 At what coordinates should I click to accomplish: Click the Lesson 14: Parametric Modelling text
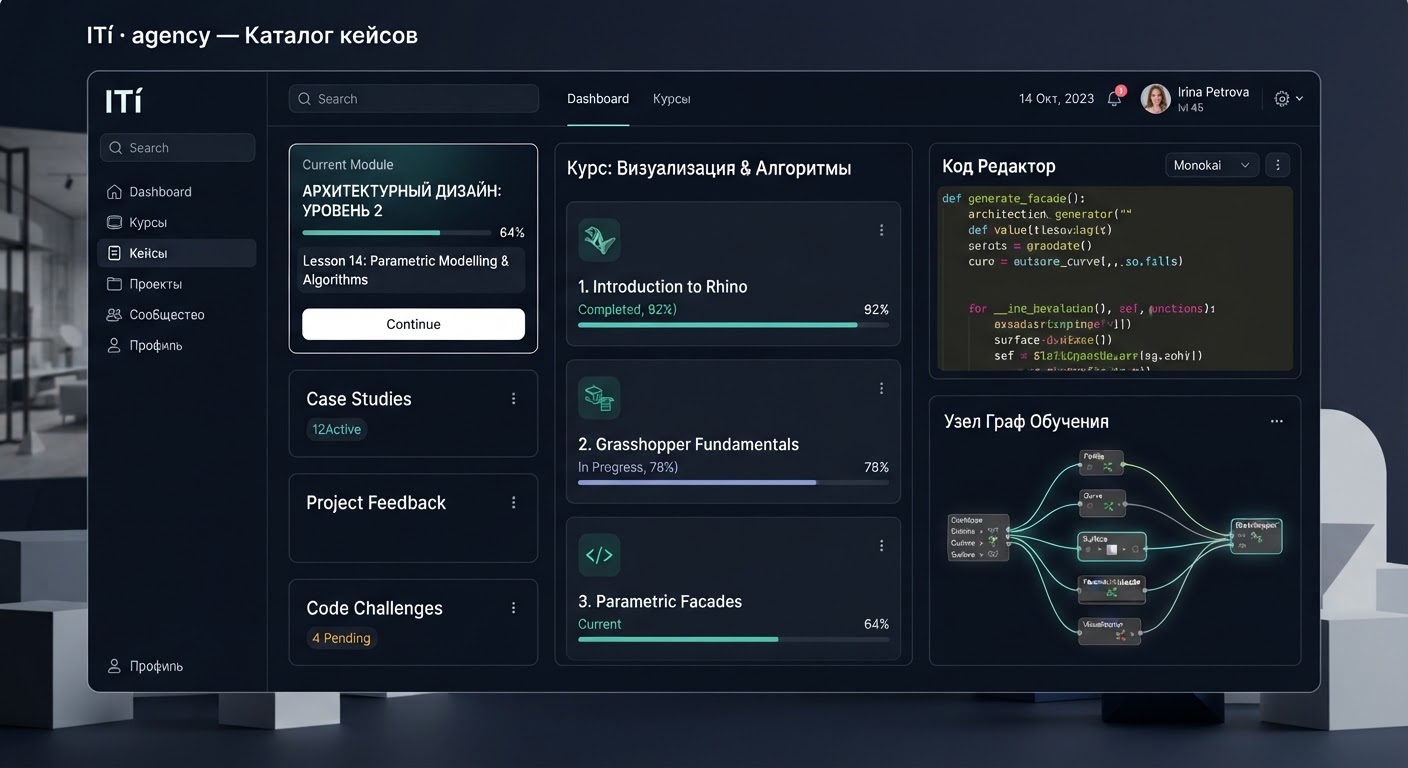(406, 270)
